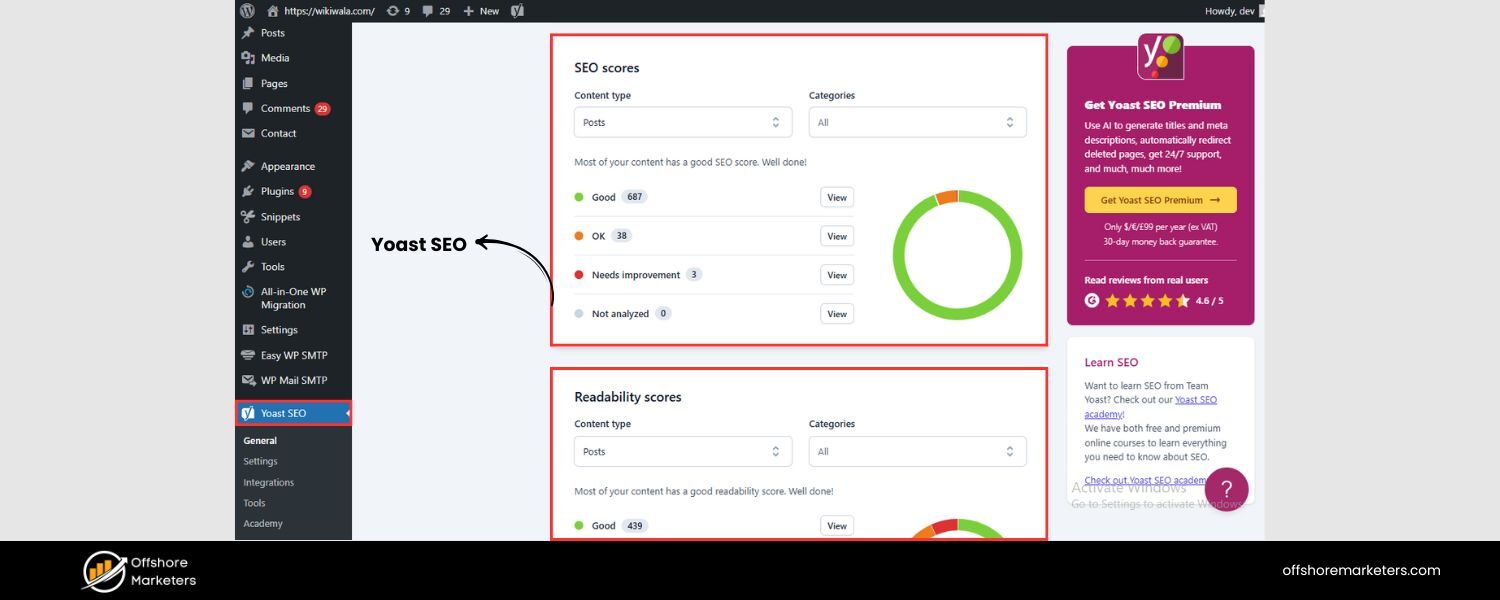Viewport: 1500px width, 600px height.
Task: View posts with Good SEO score
Action: pos(836,198)
